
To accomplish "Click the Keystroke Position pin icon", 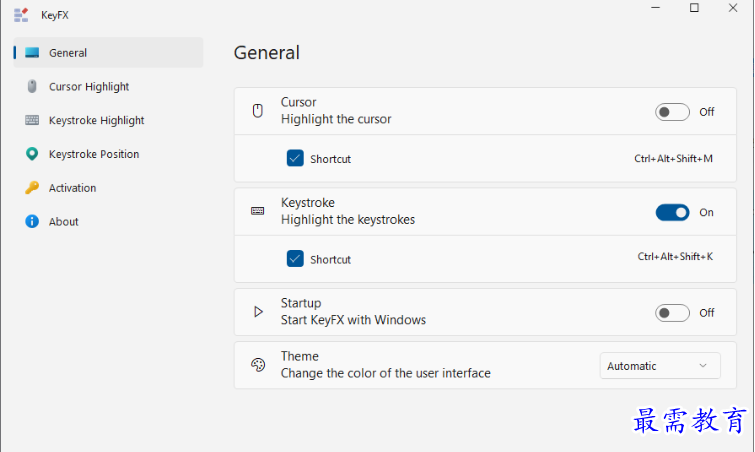I will (x=32, y=154).
